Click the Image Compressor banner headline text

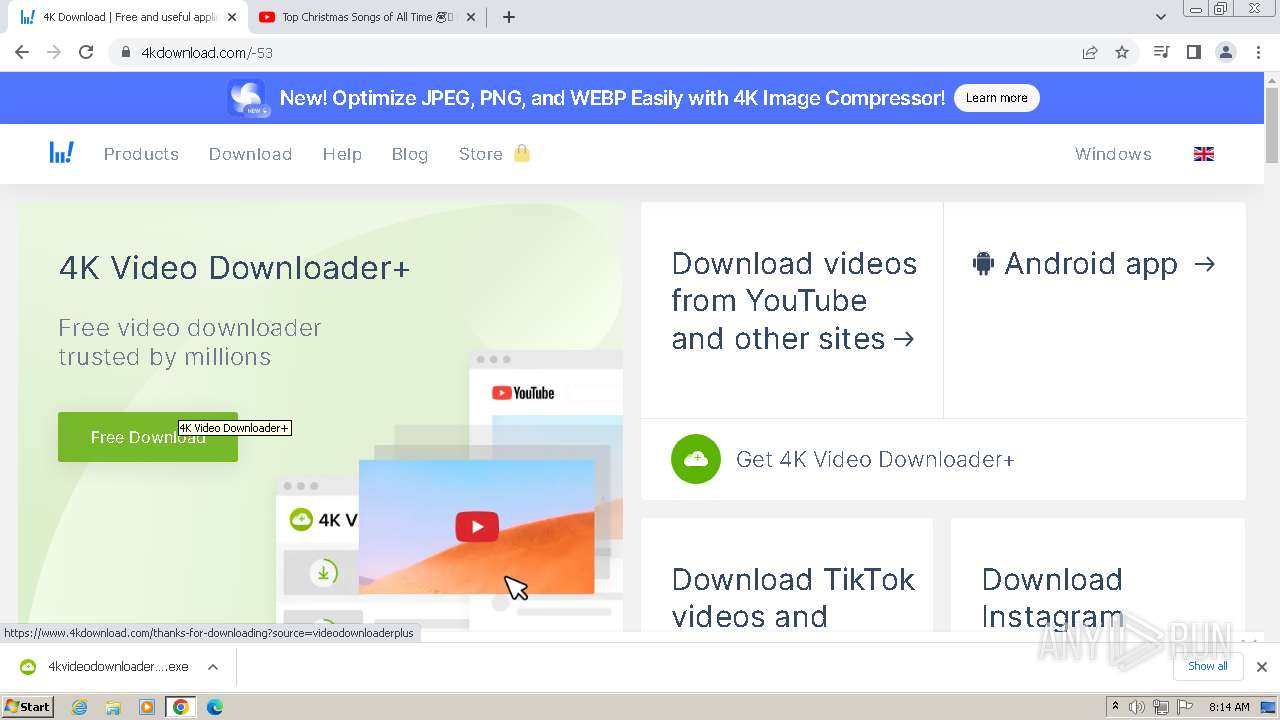click(x=612, y=98)
